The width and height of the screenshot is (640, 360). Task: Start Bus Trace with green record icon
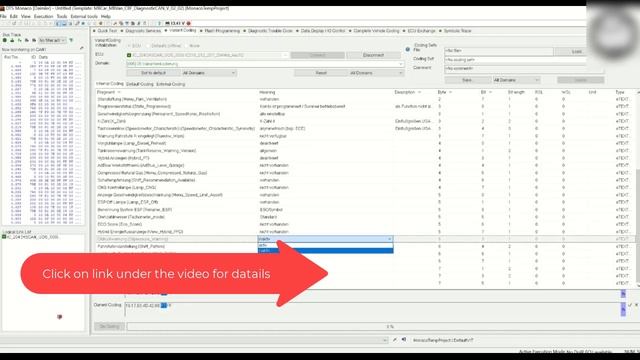pyautogui.click(x=5, y=40)
